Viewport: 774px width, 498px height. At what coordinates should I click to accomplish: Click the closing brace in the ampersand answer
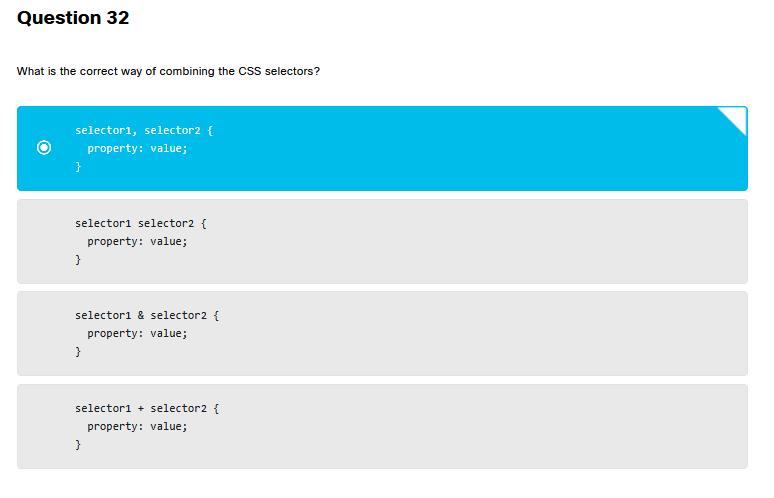(78, 352)
